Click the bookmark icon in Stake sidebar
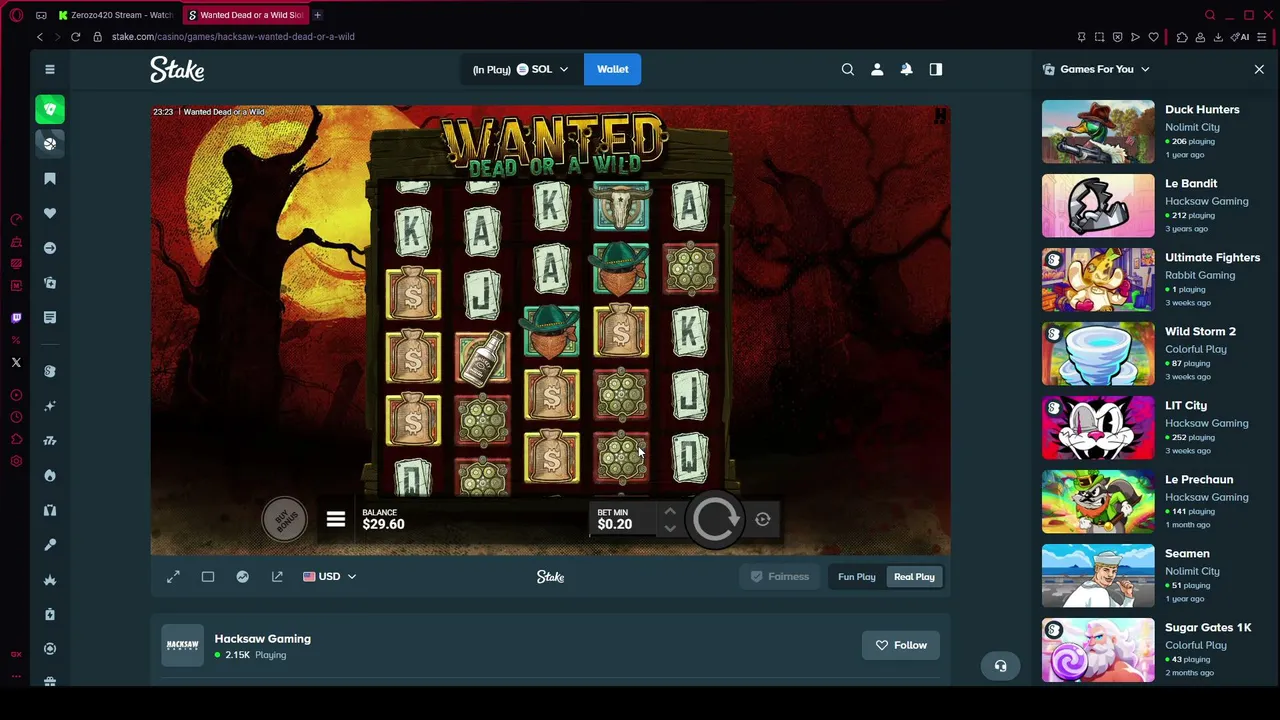This screenshot has height=720, width=1280. click(50, 179)
